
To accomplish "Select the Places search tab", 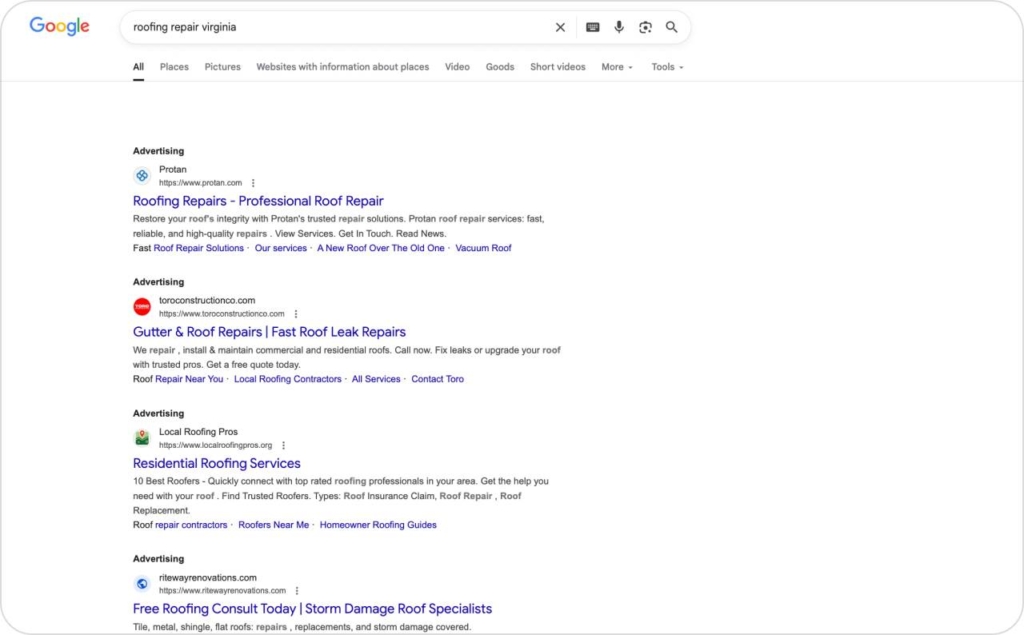I will click(x=174, y=67).
